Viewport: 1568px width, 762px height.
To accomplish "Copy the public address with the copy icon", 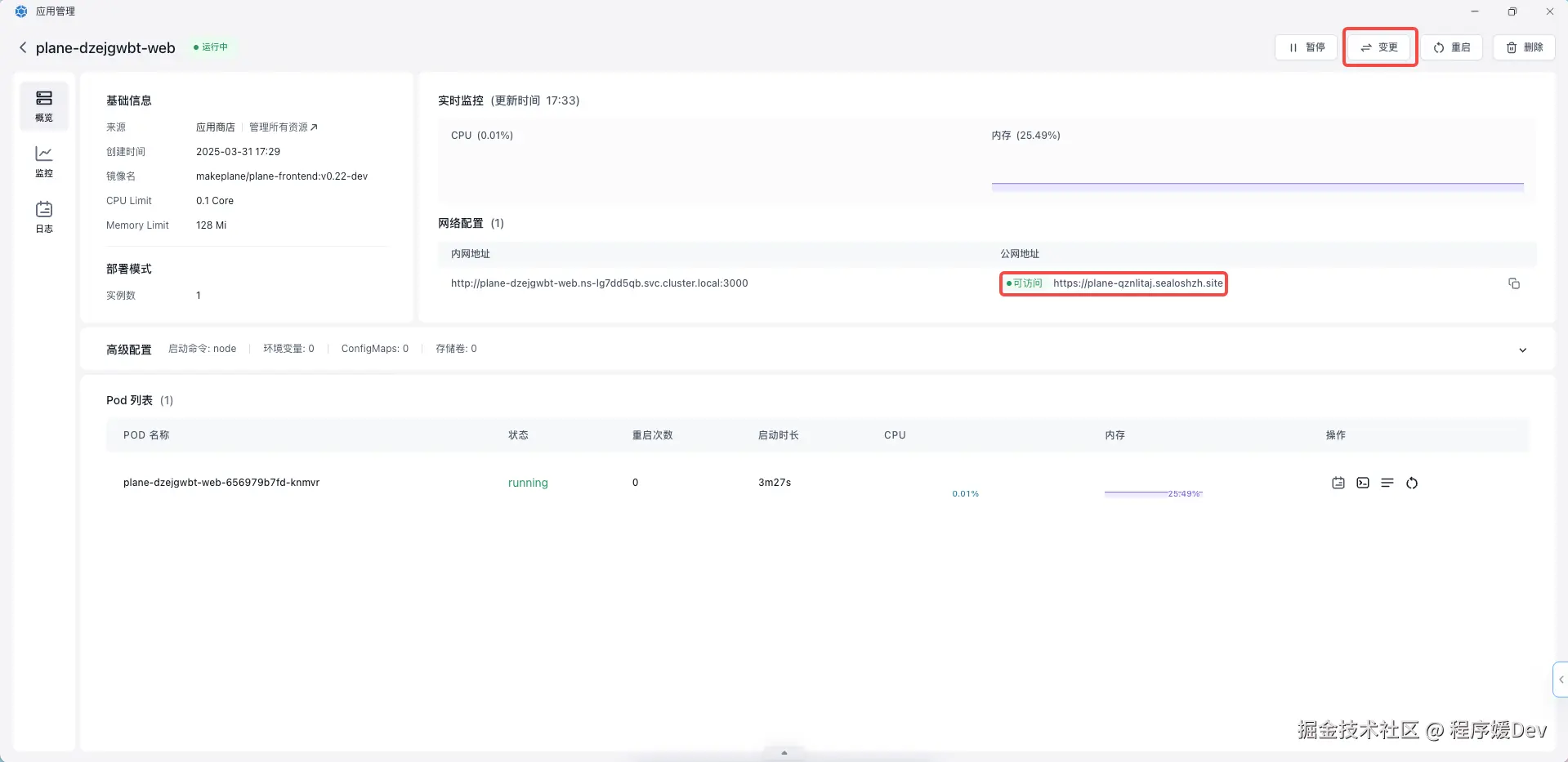I will coord(1514,283).
